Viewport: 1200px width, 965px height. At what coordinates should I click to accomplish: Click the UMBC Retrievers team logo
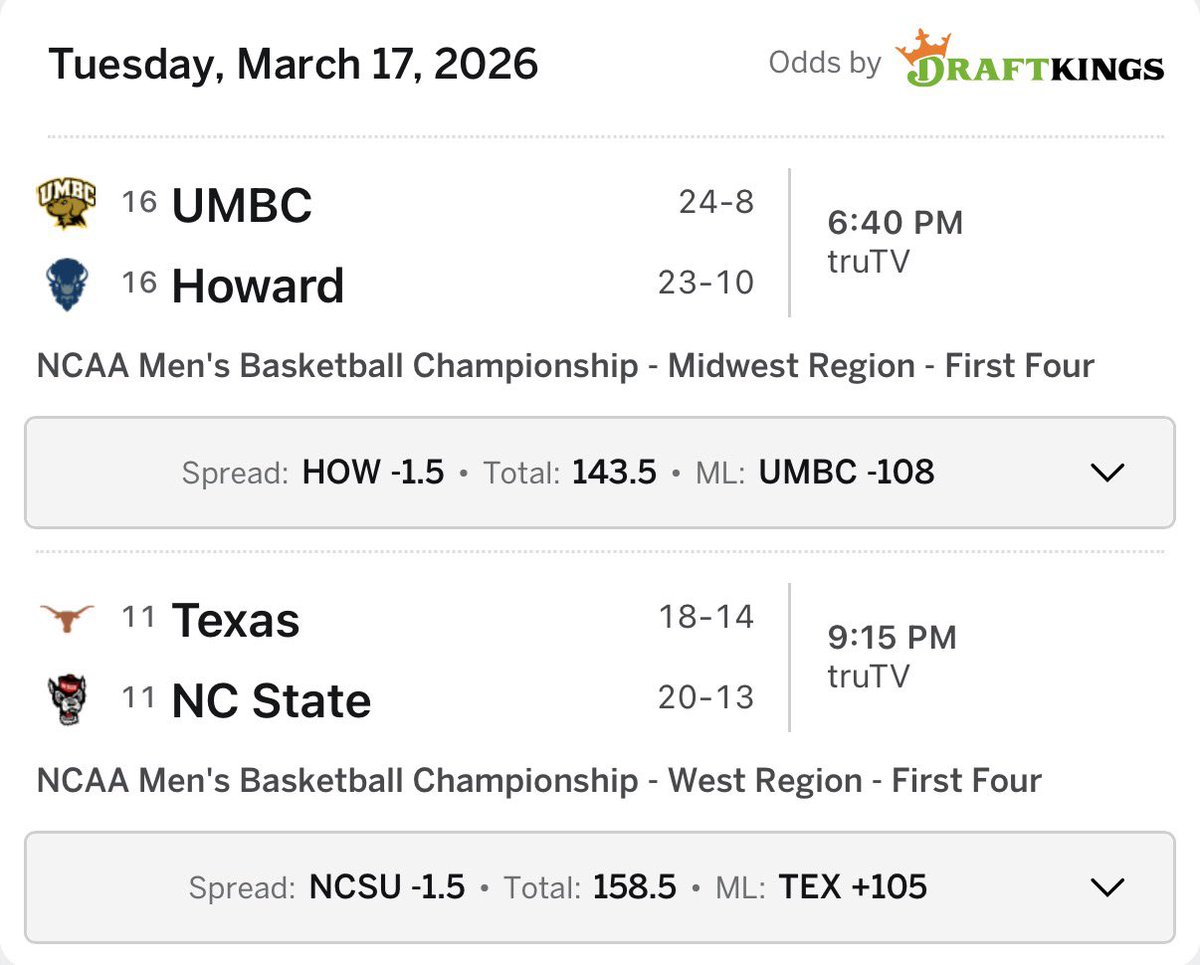[66, 203]
